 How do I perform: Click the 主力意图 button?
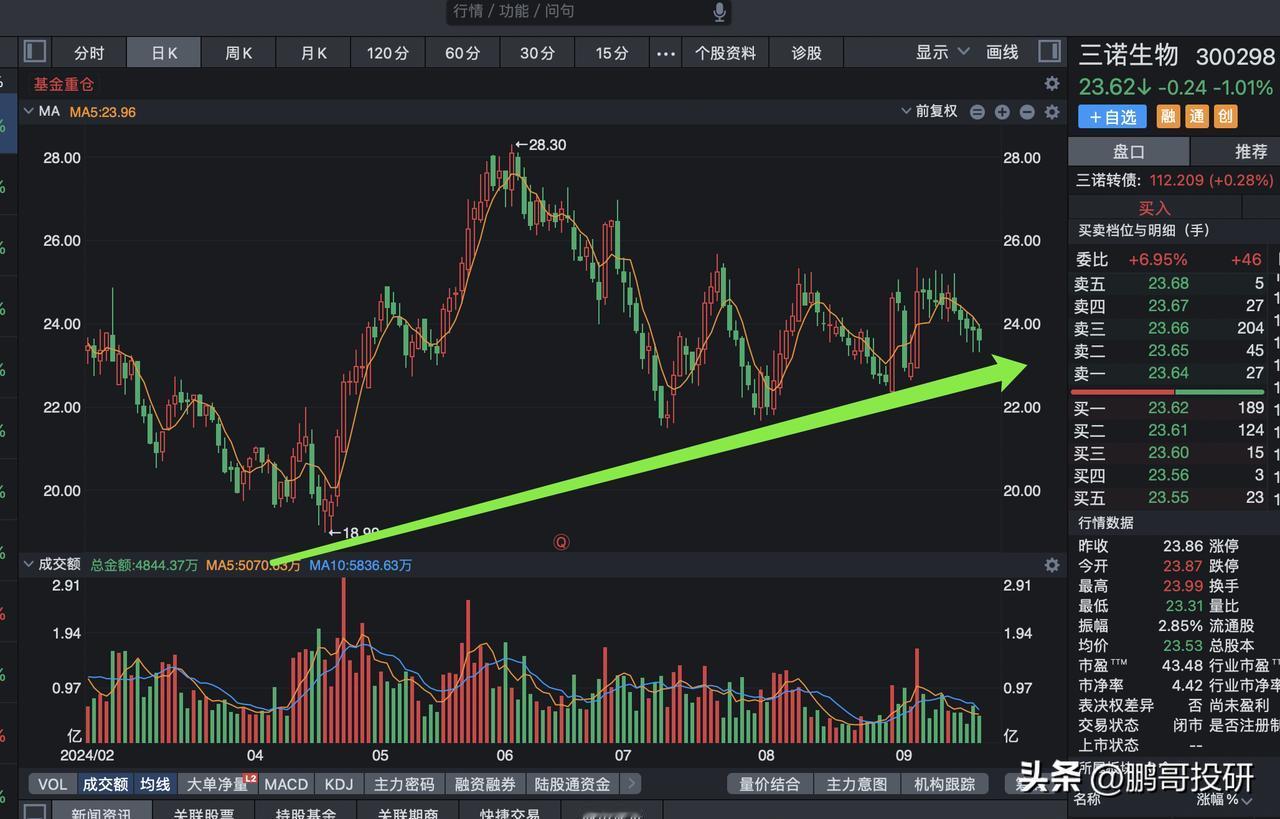tap(857, 784)
